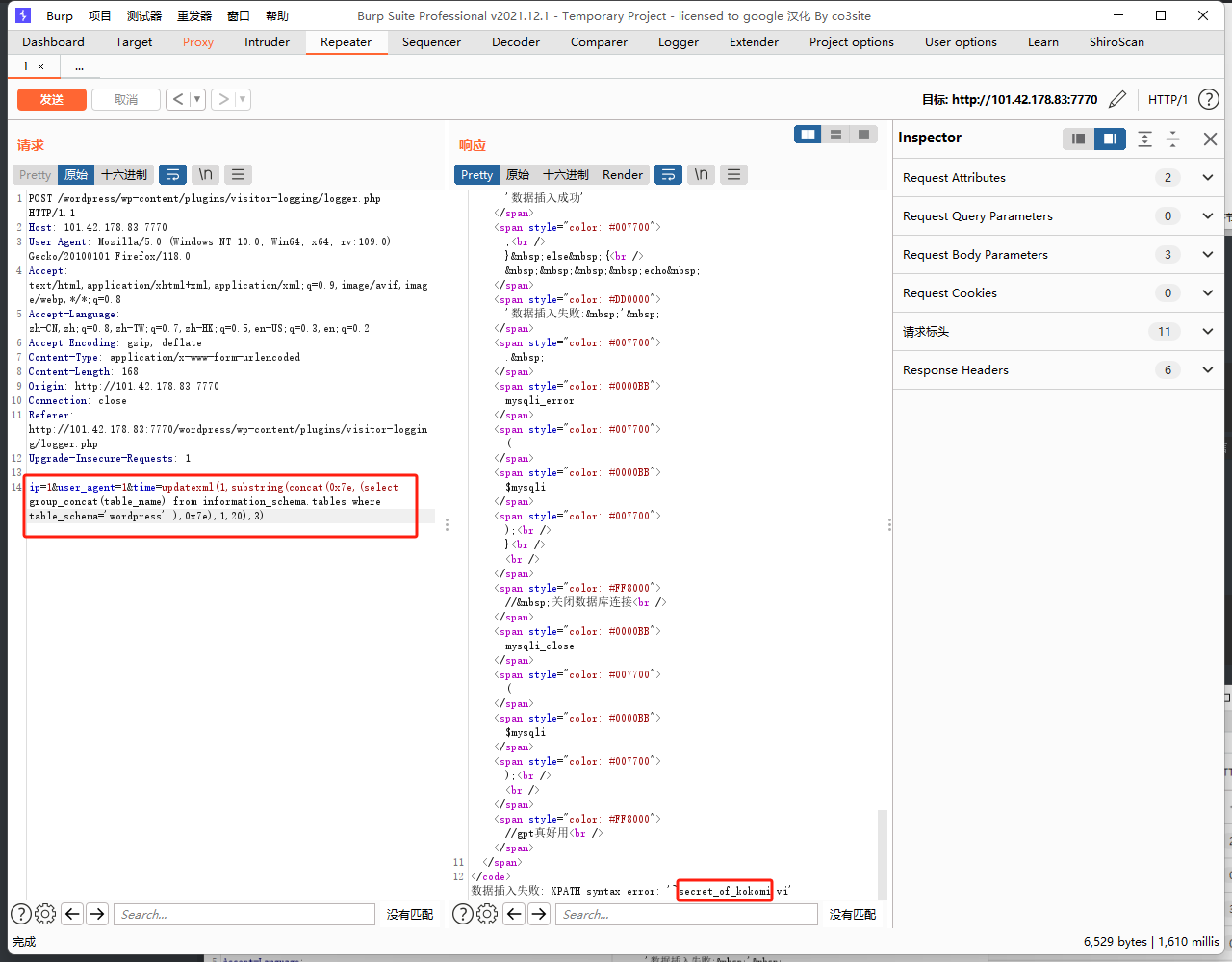Screen dimensions: 1232x962
Task: Open the 帮助 menu
Action: click(277, 15)
